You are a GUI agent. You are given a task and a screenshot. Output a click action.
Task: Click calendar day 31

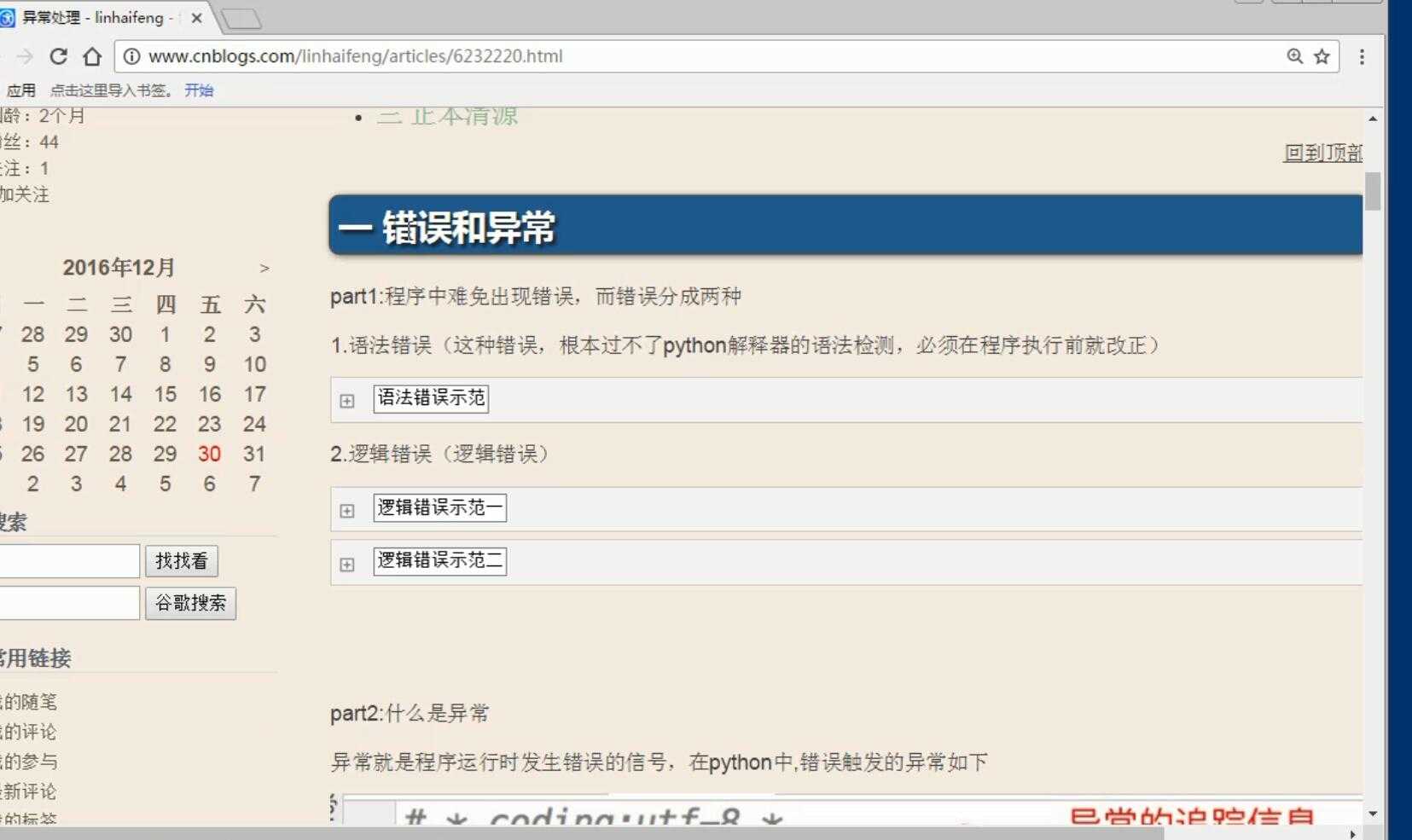254,454
